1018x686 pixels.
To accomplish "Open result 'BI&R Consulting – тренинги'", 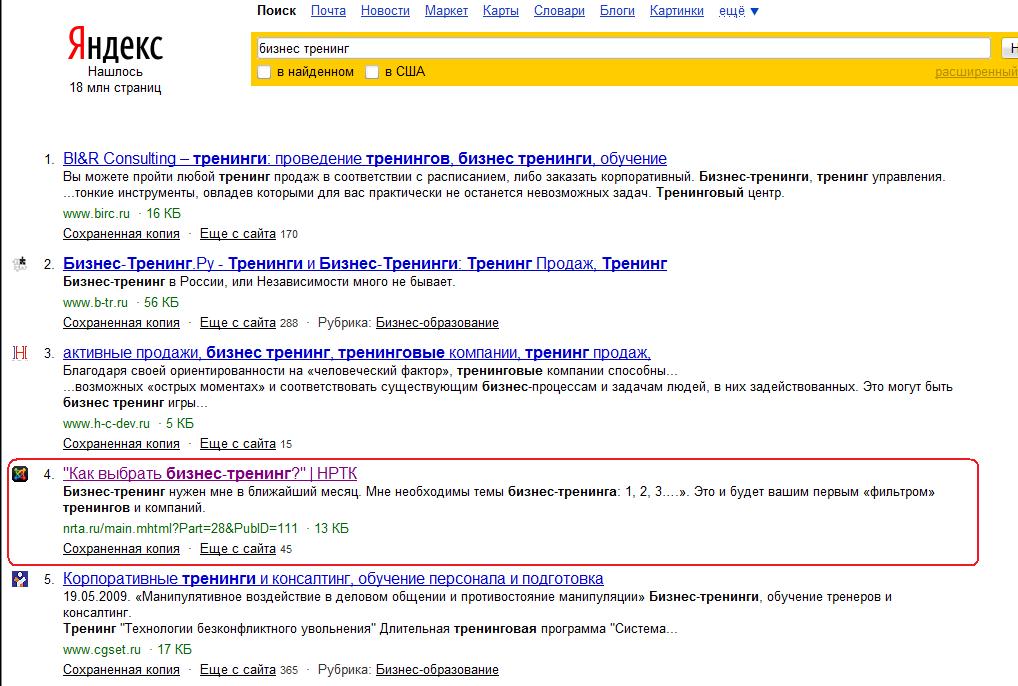I will pos(365,158).
